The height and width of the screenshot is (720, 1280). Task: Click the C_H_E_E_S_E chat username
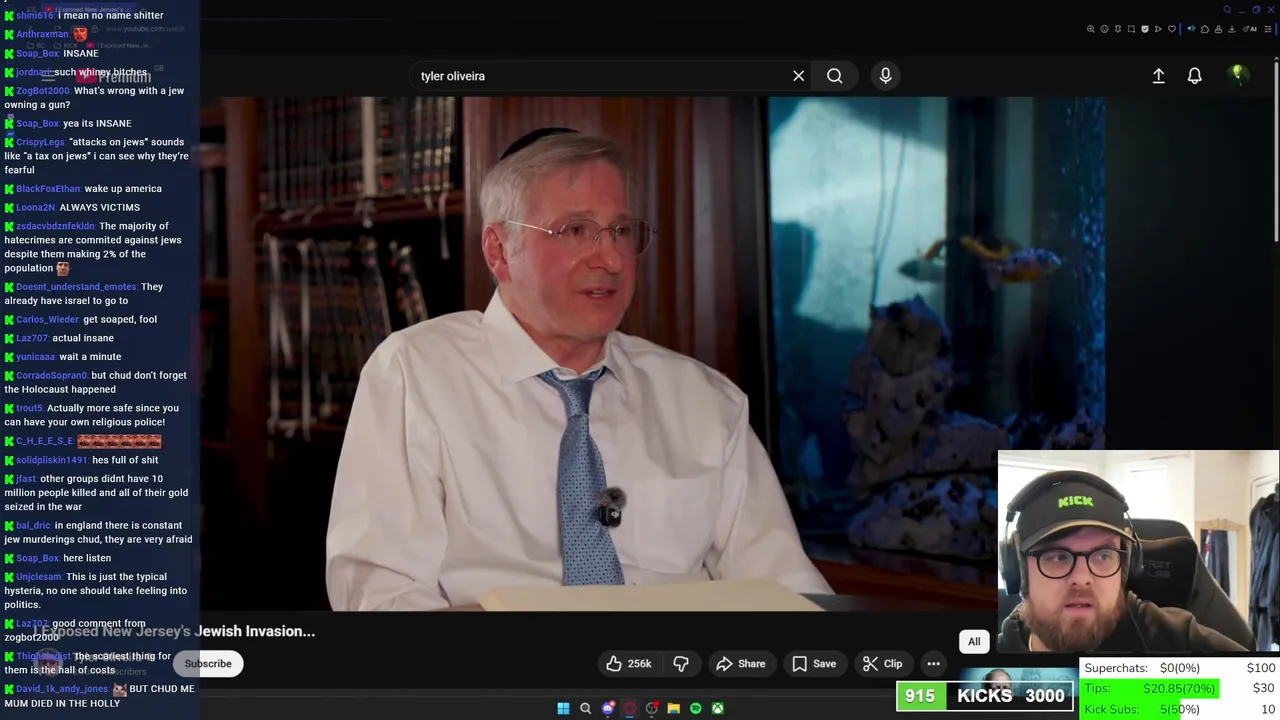pyautogui.click(x=44, y=441)
